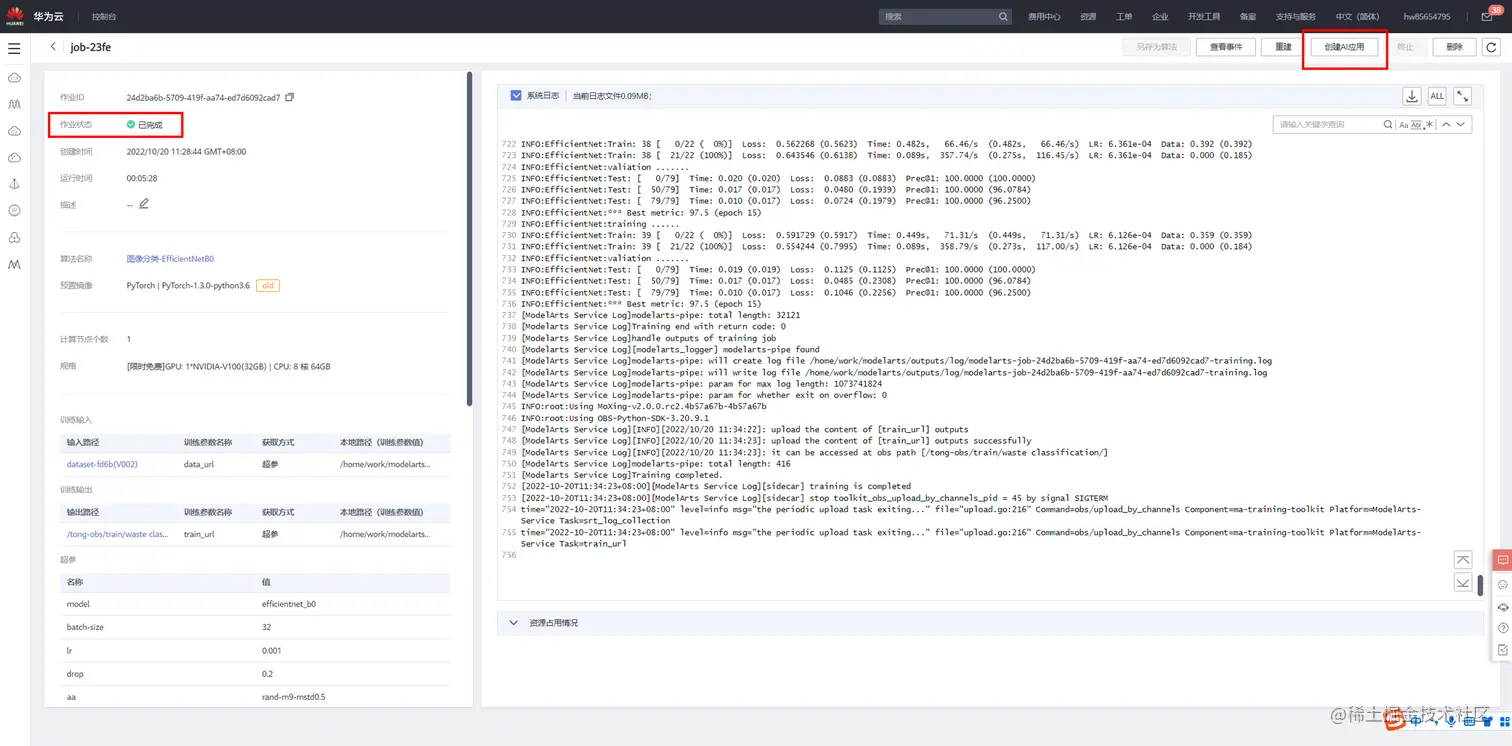Open the dataset-fd6b(V002) input link
Image resolution: width=1512 pixels, height=746 pixels.
click(102, 464)
